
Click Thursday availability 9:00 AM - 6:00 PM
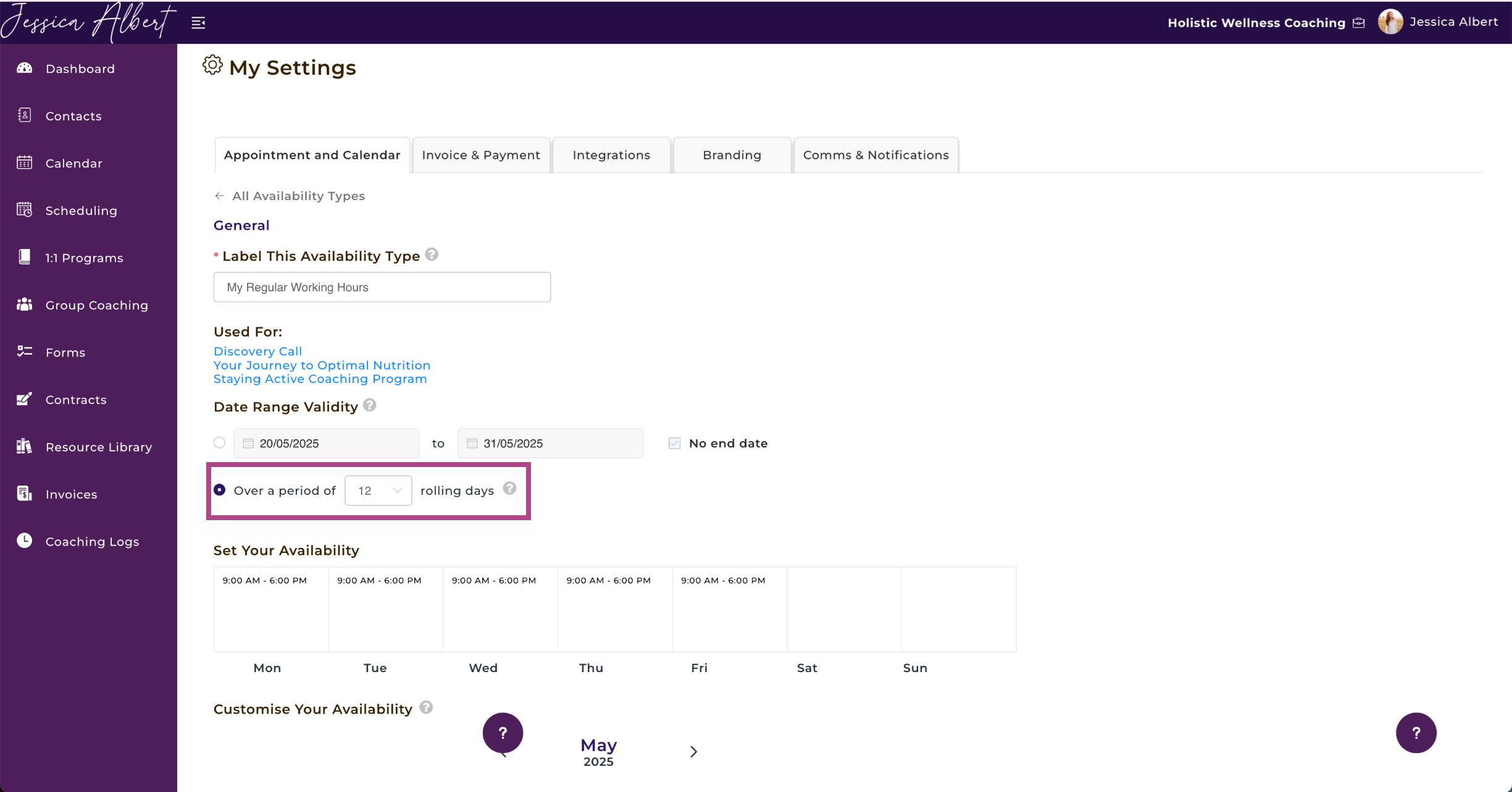click(609, 580)
